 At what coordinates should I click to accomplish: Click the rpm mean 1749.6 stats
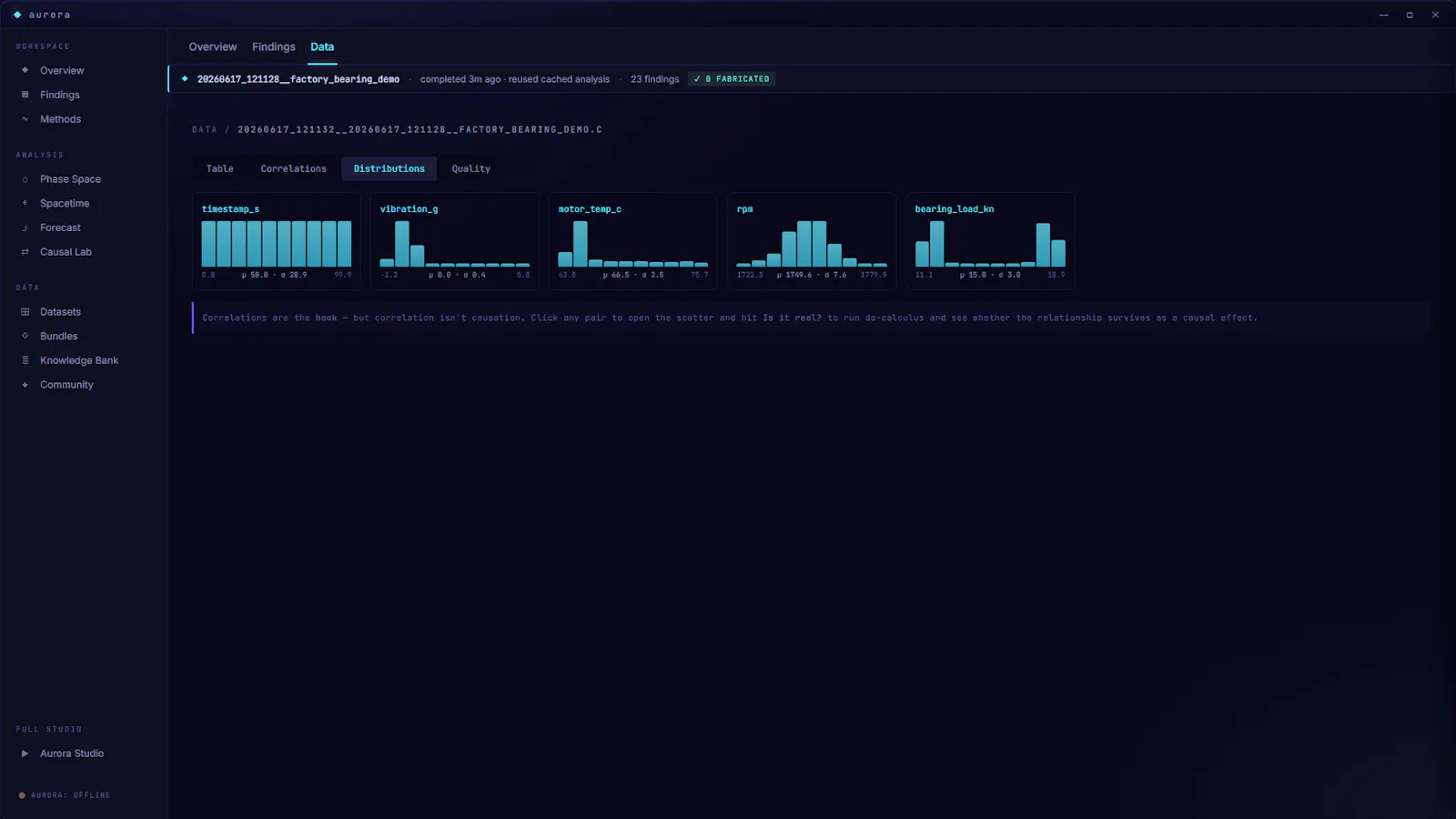click(812, 275)
